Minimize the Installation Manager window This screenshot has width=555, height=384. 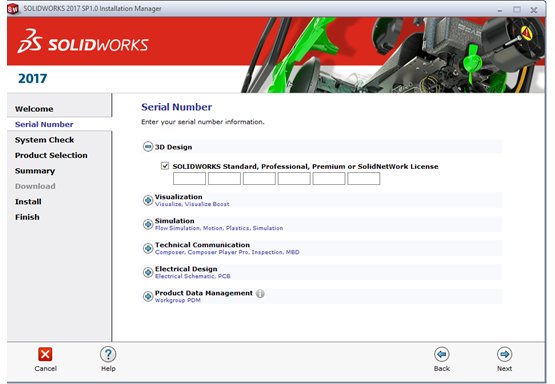click(499, 10)
